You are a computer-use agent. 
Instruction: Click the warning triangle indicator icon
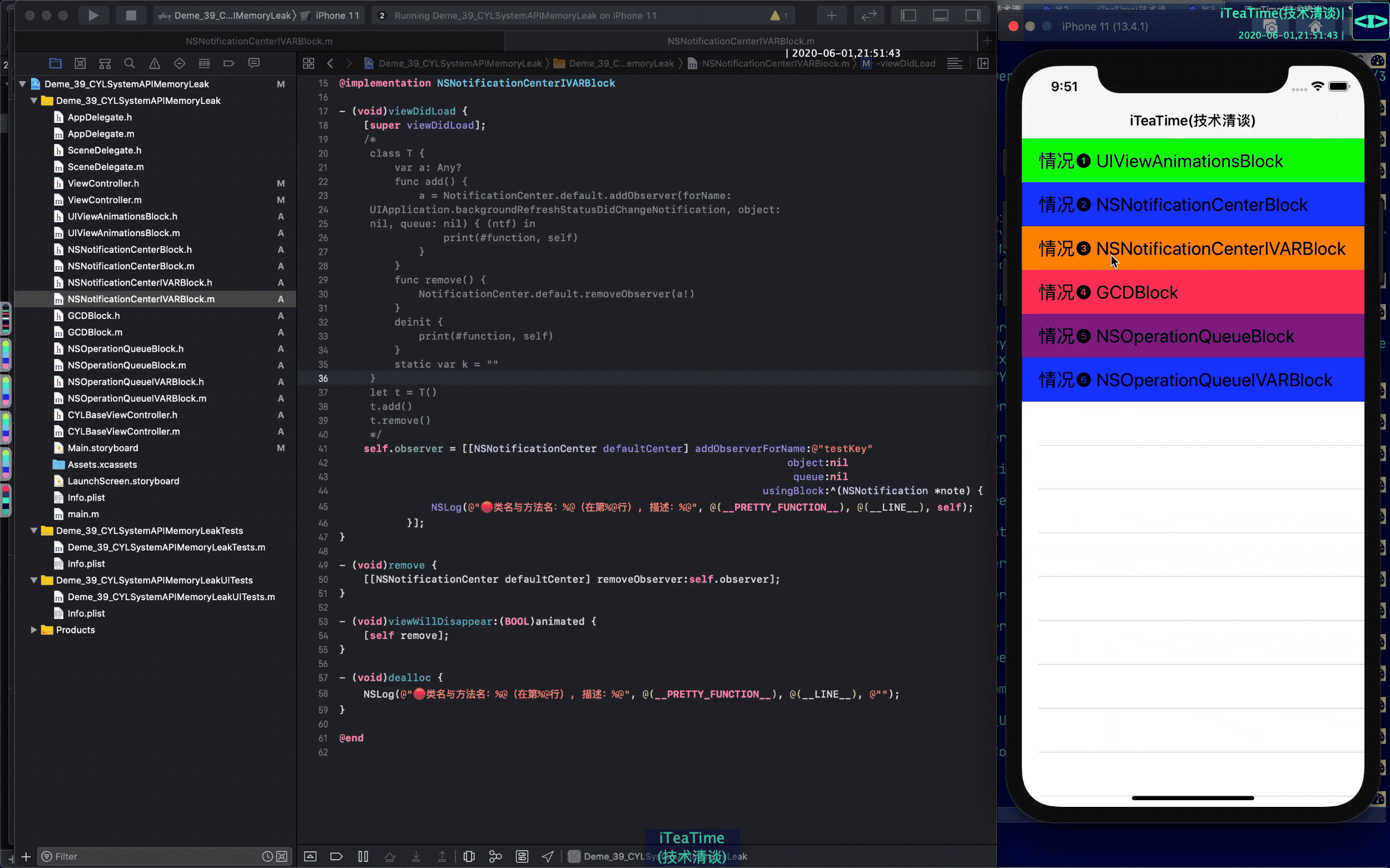[775, 15]
